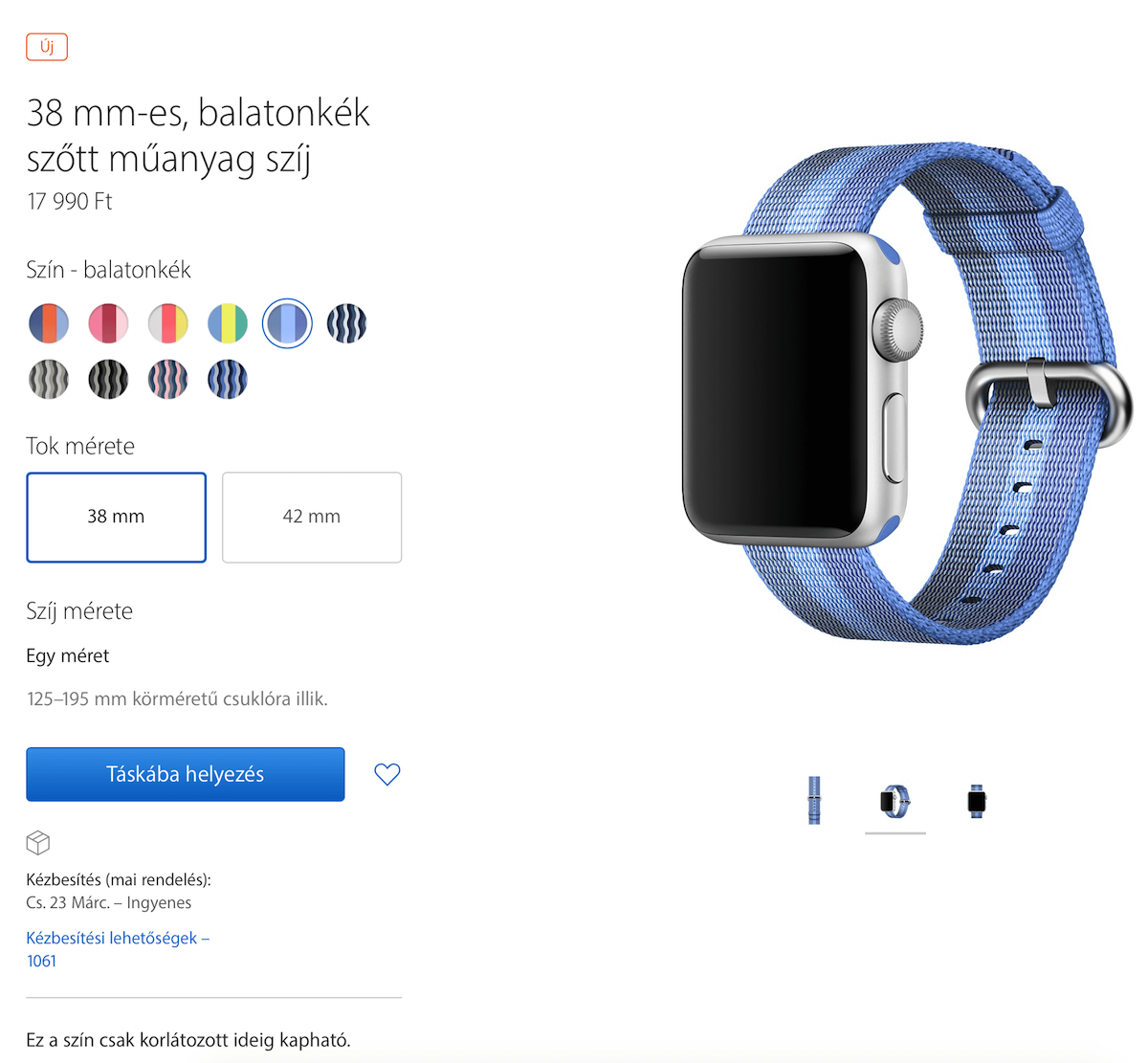Select the blue, yellow and teal stripe swatch

pos(228,323)
